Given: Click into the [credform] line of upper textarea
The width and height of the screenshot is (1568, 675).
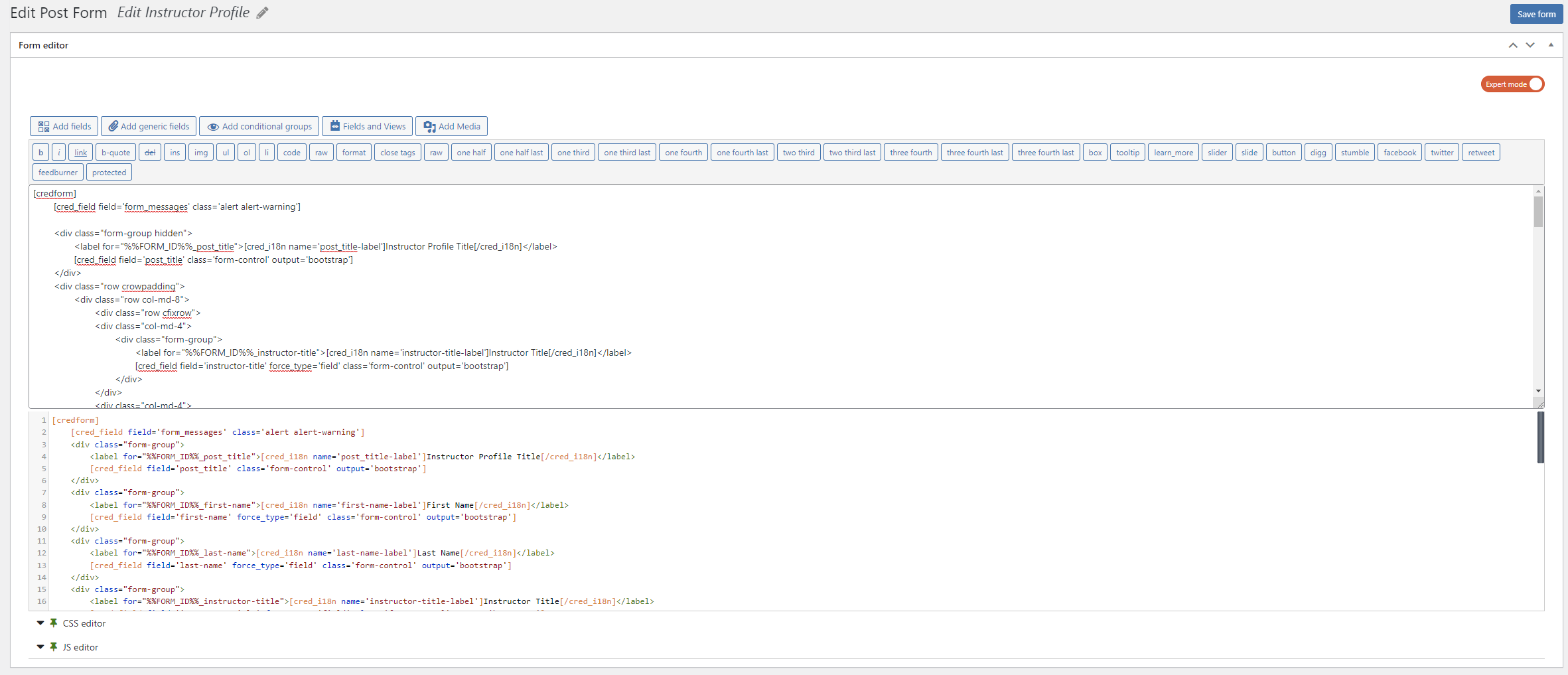Looking at the screenshot, I should point(54,194).
